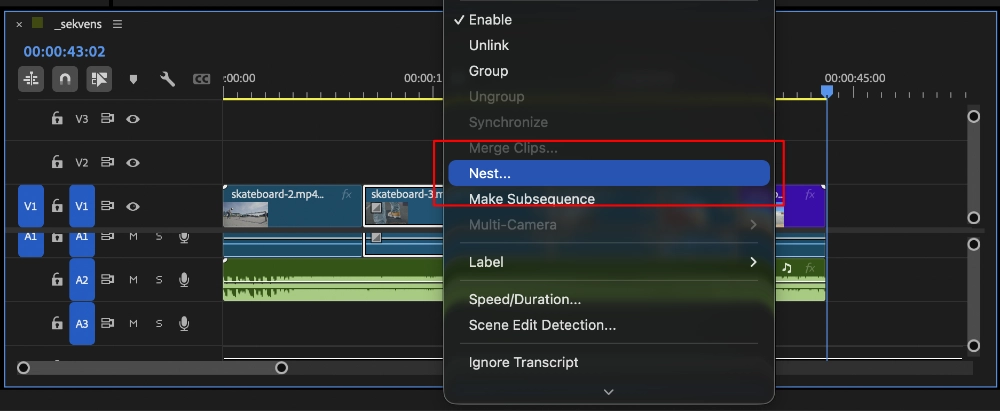Hide track V3 output with eye icon
Viewport: 1000px width, 411px height.
click(x=133, y=119)
